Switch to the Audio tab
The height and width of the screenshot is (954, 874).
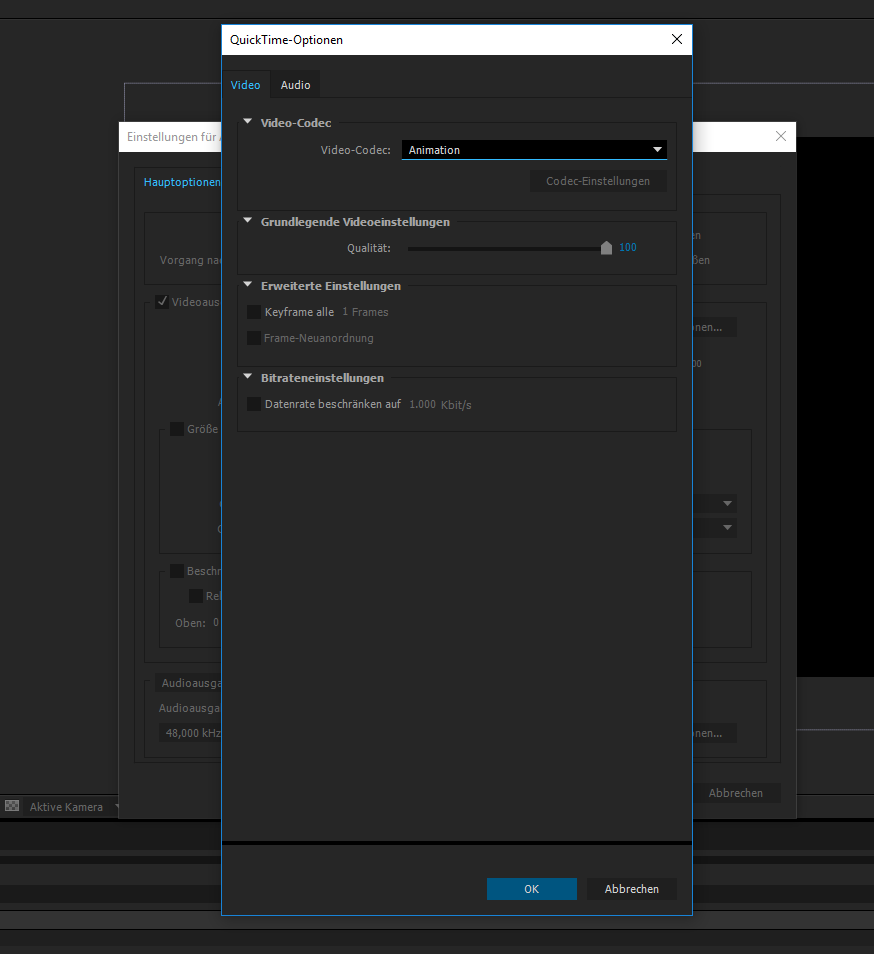point(295,85)
